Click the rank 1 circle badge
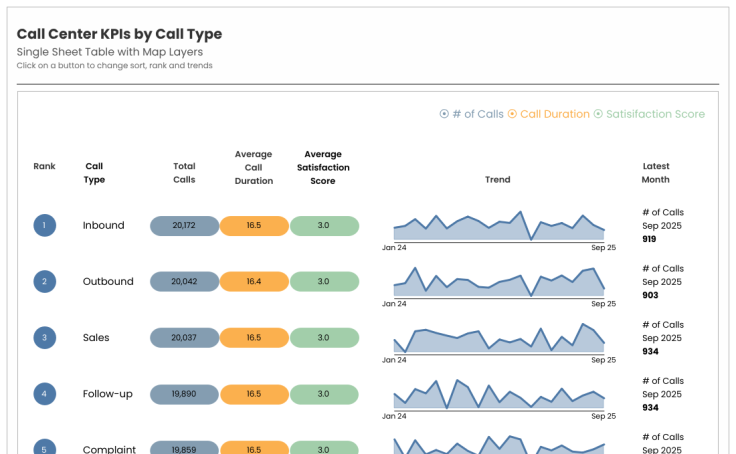Image resolution: width=736 pixels, height=454 pixels. pyautogui.click(x=44, y=225)
